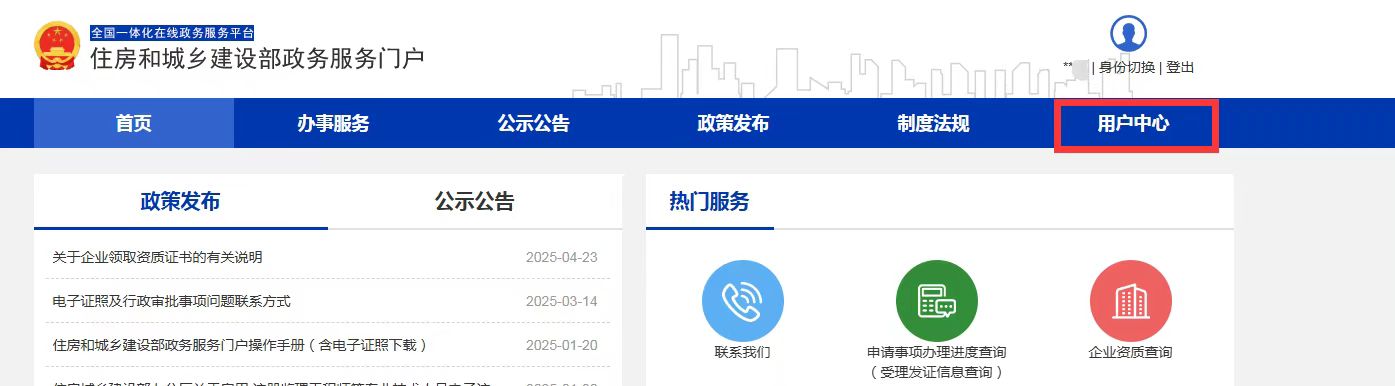The width and height of the screenshot is (1395, 386).
Task: Open 关于企业领取资质证书的有关说明 article
Action: click(x=157, y=257)
